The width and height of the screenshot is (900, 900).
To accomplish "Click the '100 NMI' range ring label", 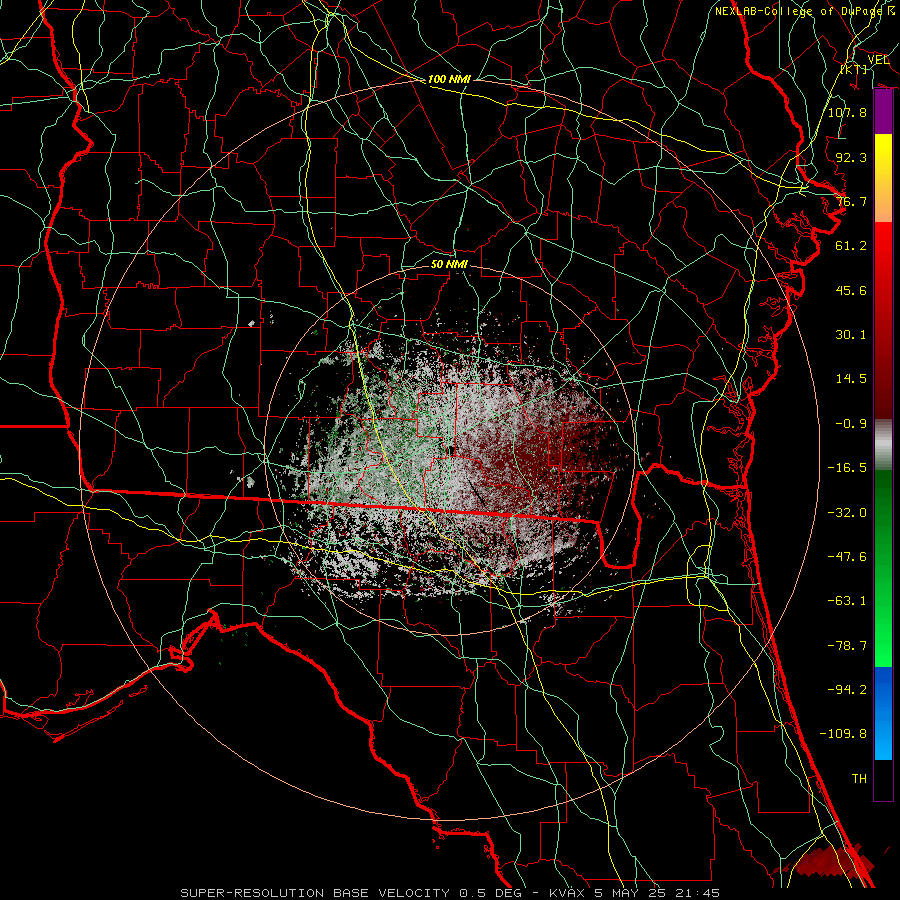I will (449, 79).
